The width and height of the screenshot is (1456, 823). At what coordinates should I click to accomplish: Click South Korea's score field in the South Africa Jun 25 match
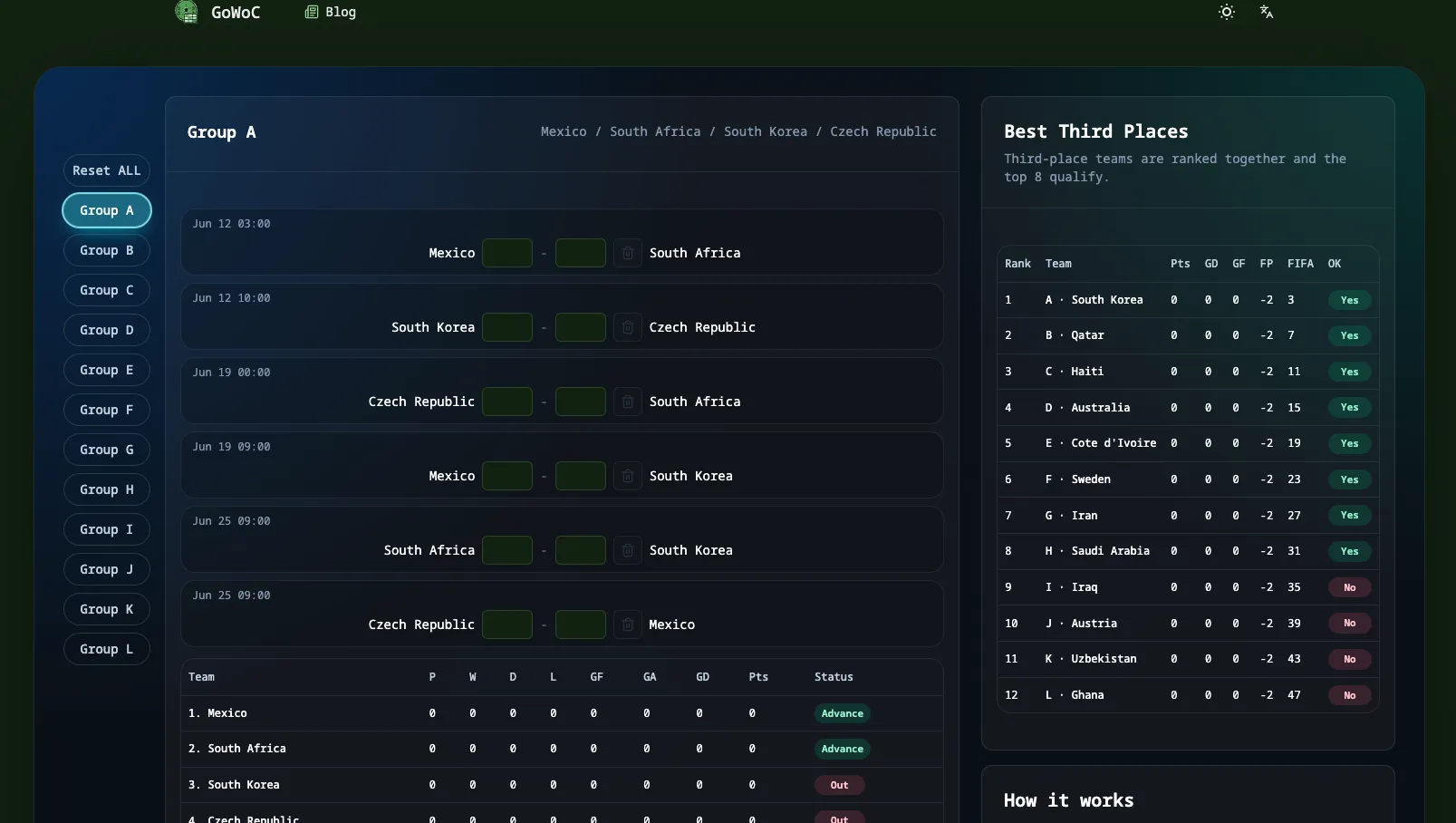click(580, 550)
